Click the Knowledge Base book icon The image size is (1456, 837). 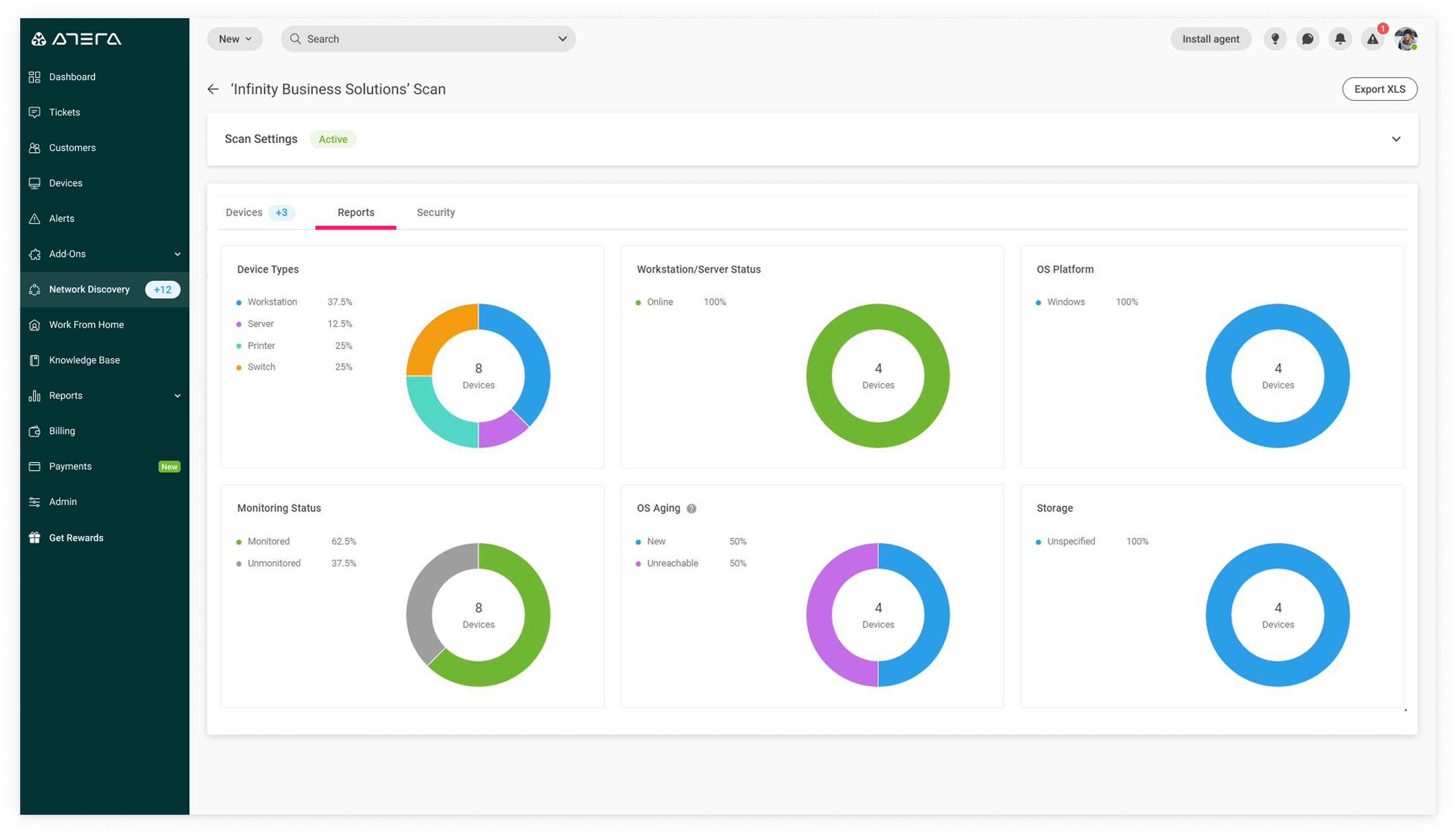pyautogui.click(x=34, y=360)
